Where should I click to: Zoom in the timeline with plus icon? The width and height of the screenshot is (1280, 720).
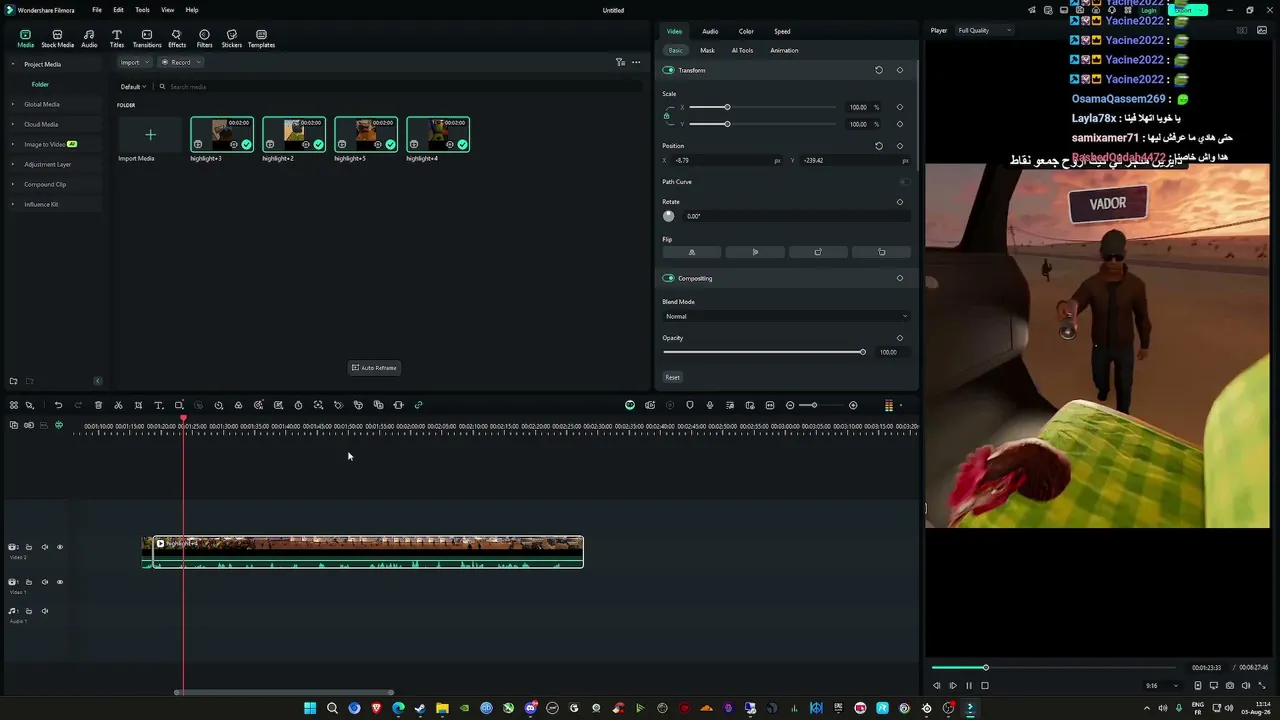(853, 405)
